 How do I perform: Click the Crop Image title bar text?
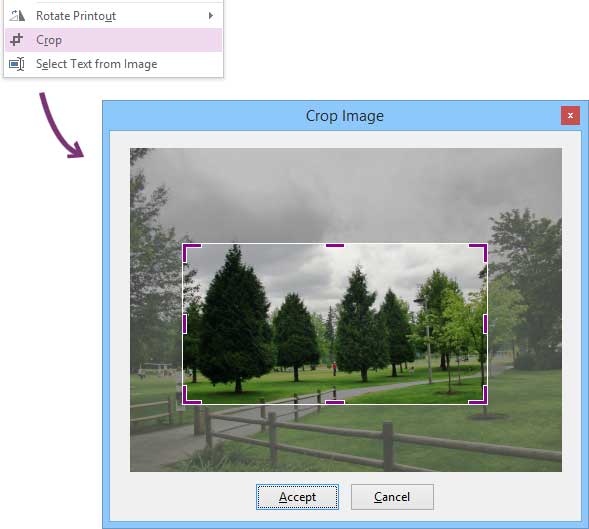[345, 116]
